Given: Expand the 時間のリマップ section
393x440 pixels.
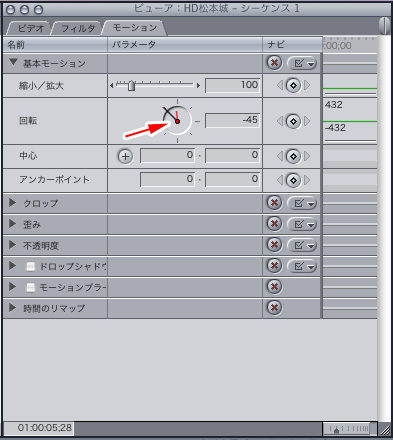Looking at the screenshot, I should tap(12, 308).
